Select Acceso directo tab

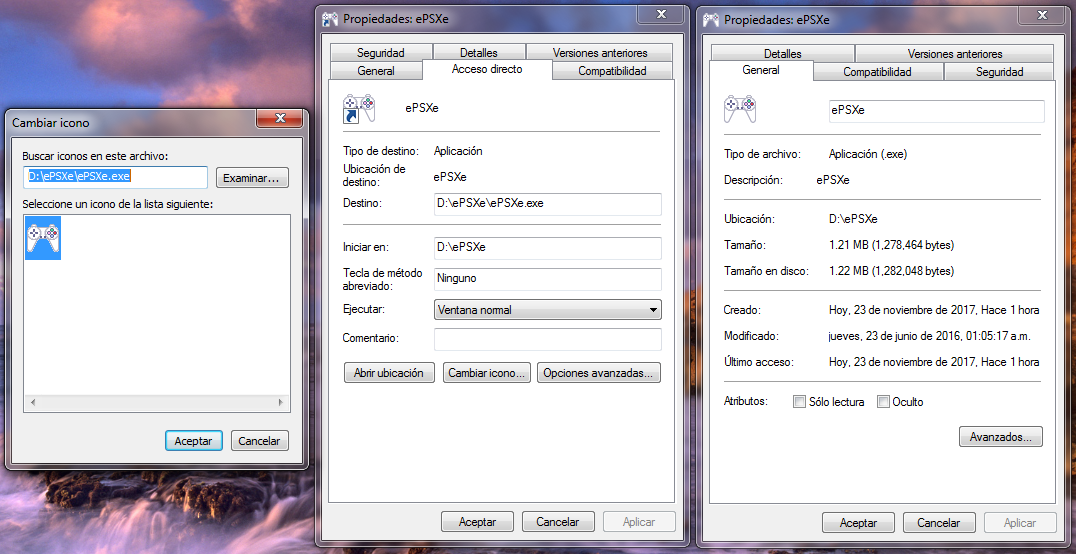tap(487, 69)
